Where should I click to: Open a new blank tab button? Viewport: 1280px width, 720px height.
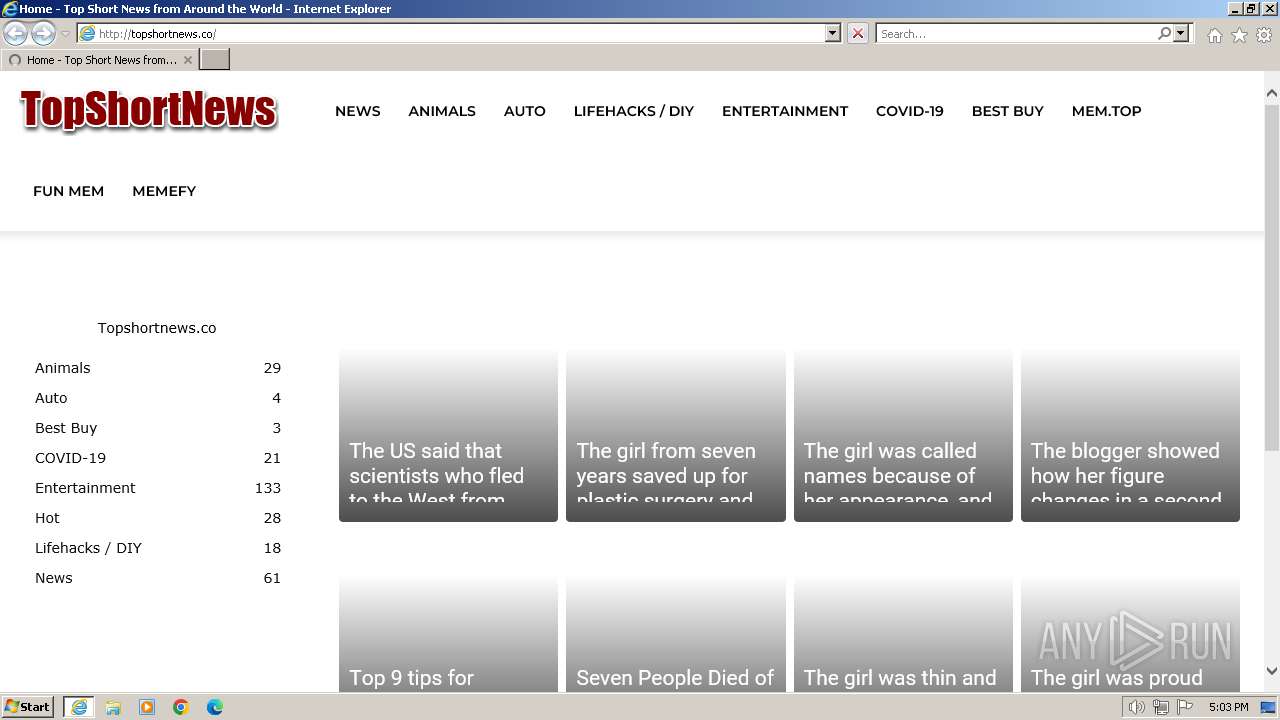pyautogui.click(x=215, y=60)
